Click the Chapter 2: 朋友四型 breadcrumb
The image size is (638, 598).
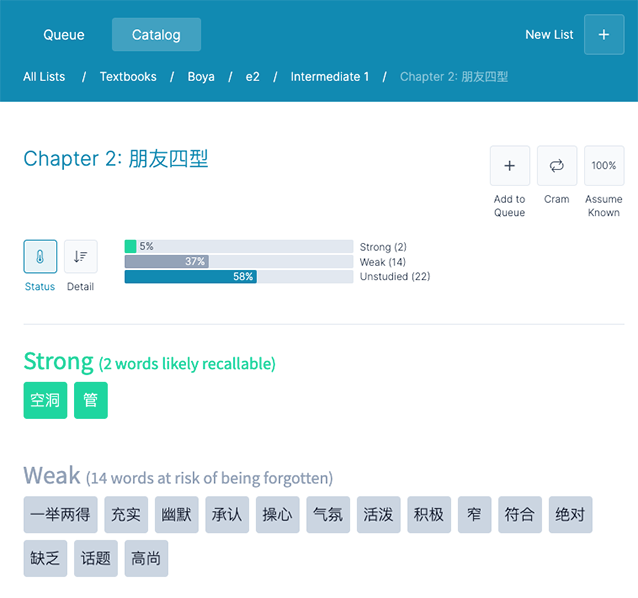click(x=454, y=76)
